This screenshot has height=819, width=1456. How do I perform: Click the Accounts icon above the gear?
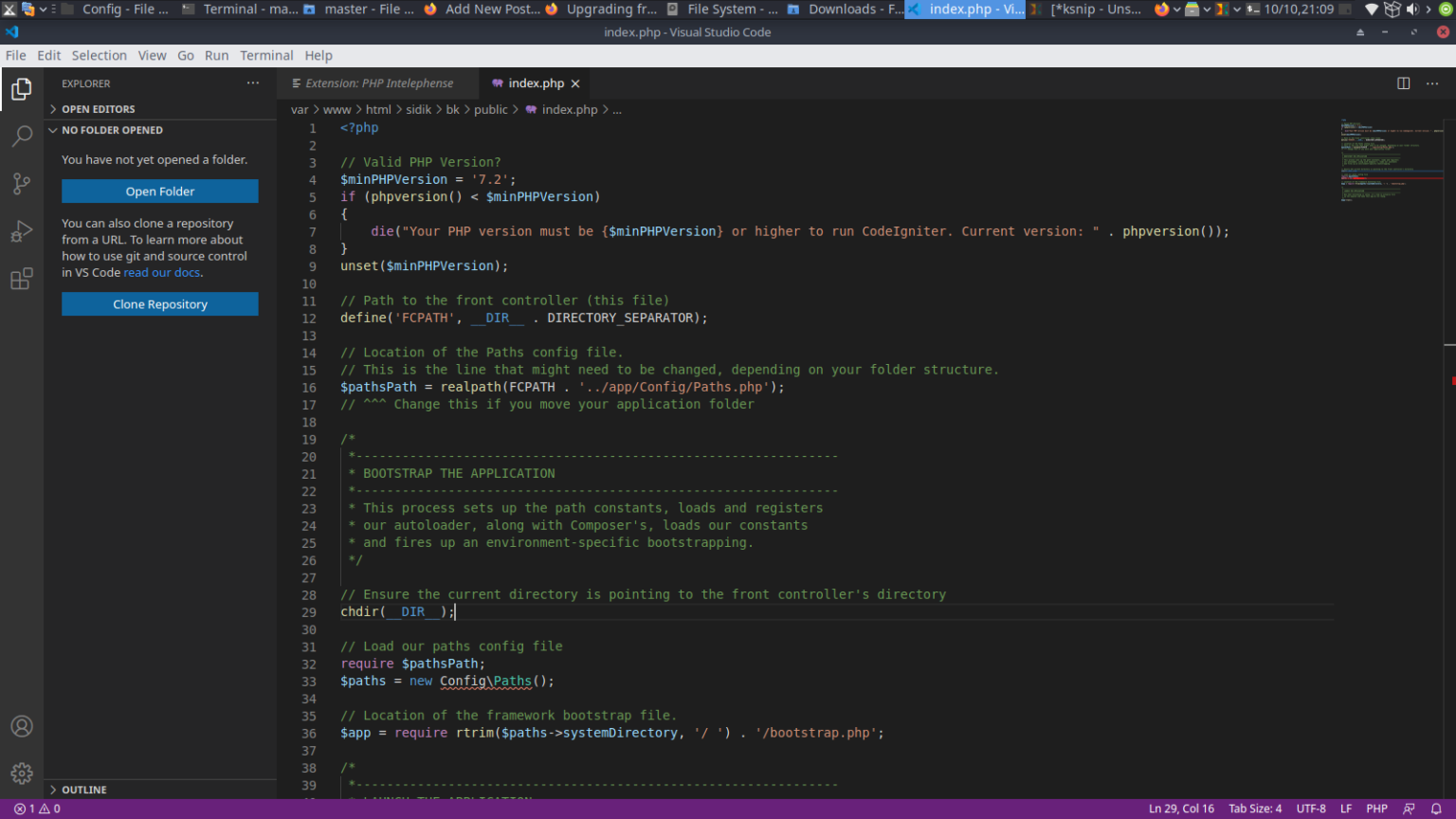[x=21, y=726]
